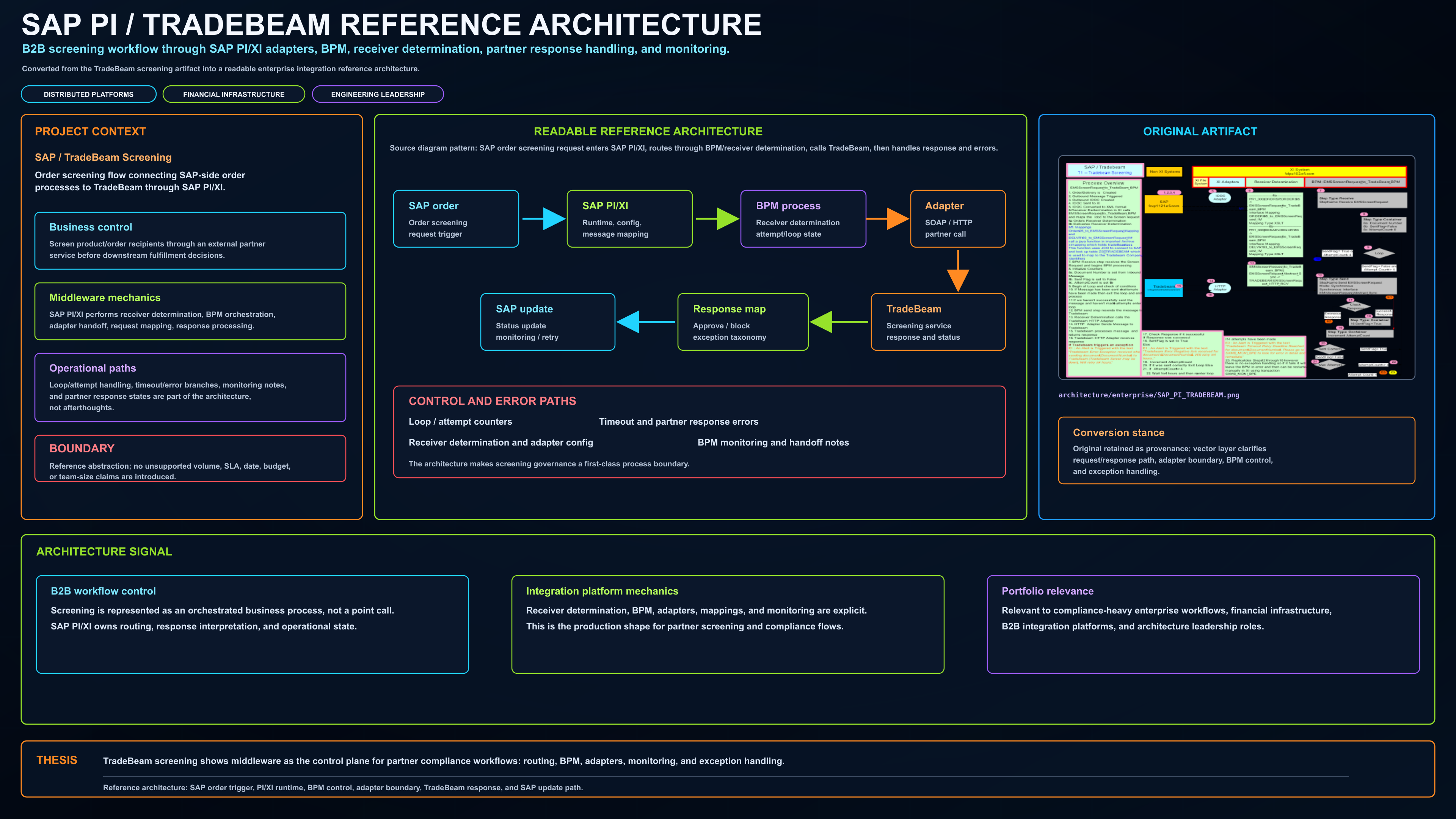Select the TradeBeam screening service node
1456x819 pixels.
pos(938,322)
